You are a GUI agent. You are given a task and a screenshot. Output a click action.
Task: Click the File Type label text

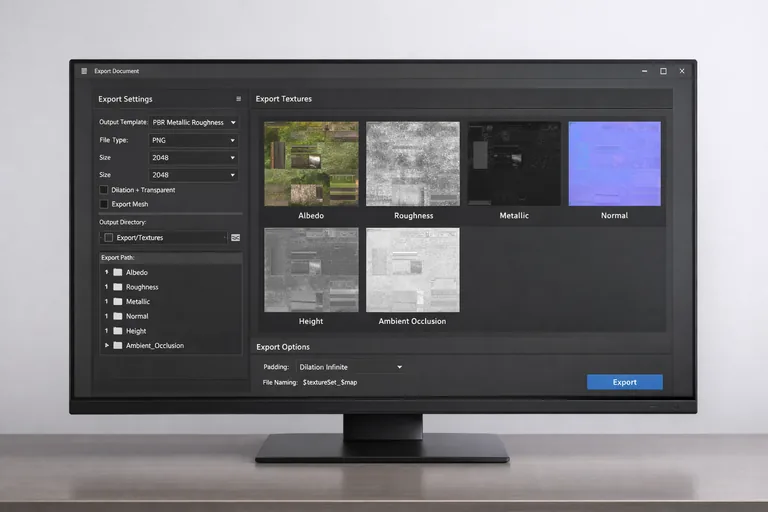click(114, 140)
